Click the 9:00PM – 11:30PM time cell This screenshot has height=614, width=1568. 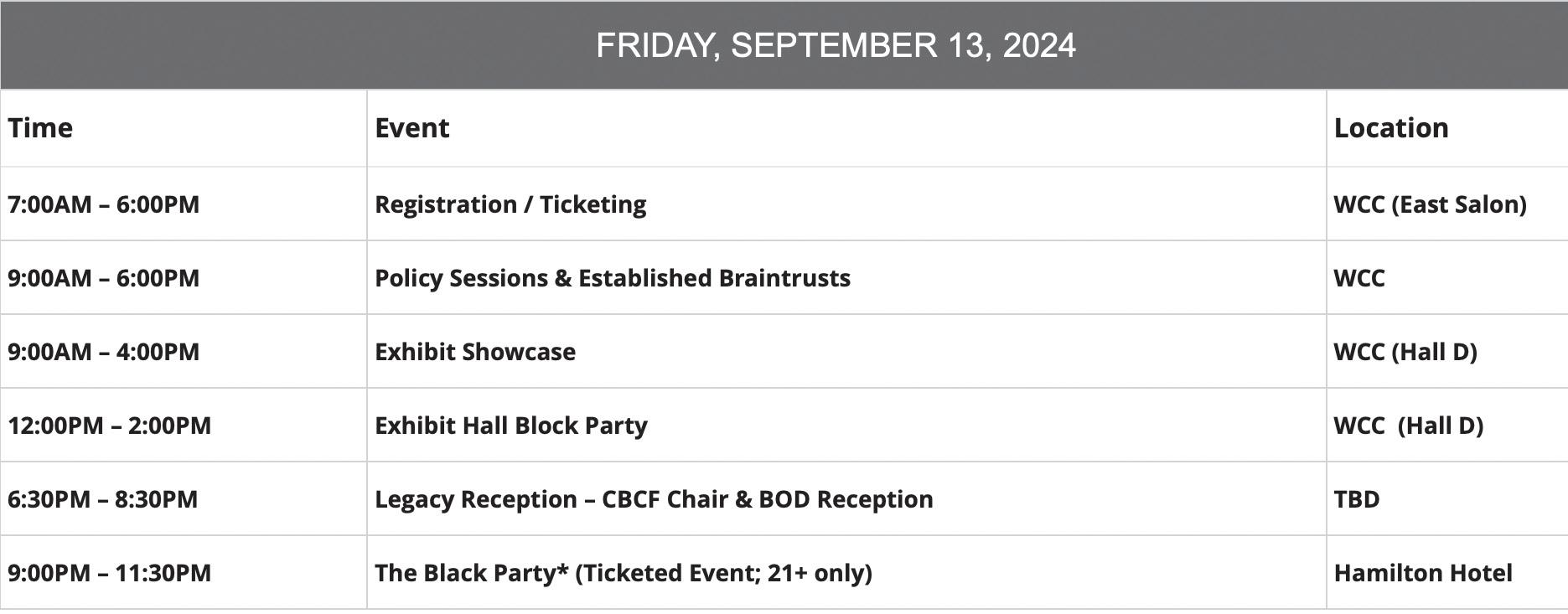(x=109, y=573)
